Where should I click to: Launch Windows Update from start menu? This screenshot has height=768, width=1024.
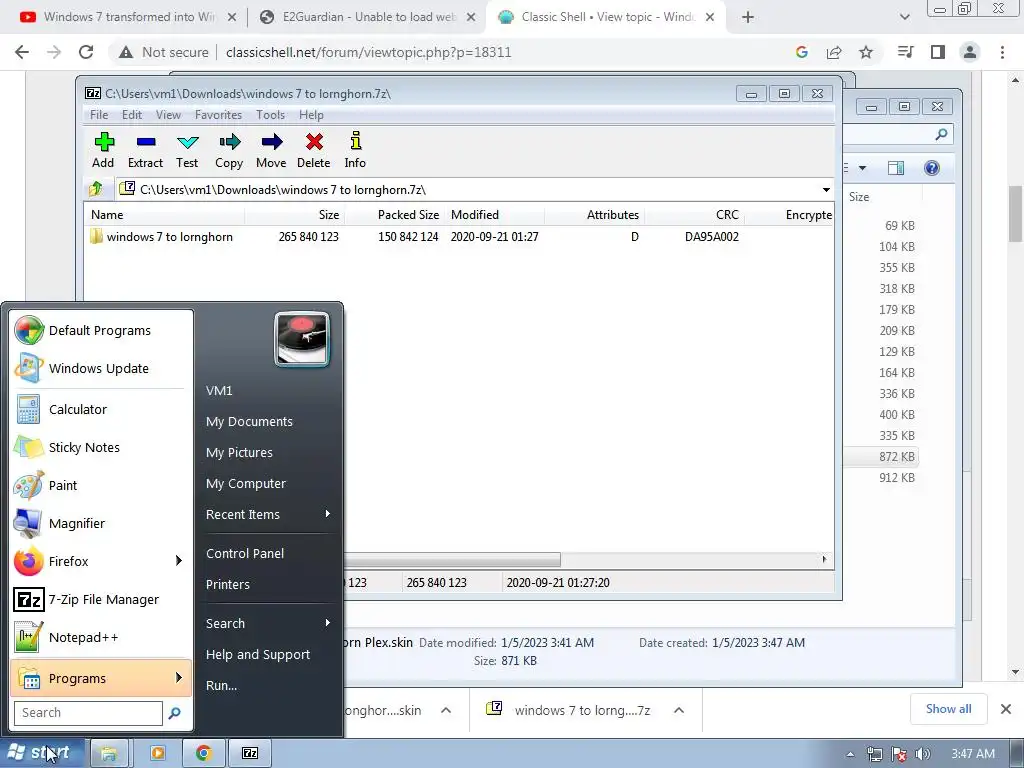tap(101, 368)
